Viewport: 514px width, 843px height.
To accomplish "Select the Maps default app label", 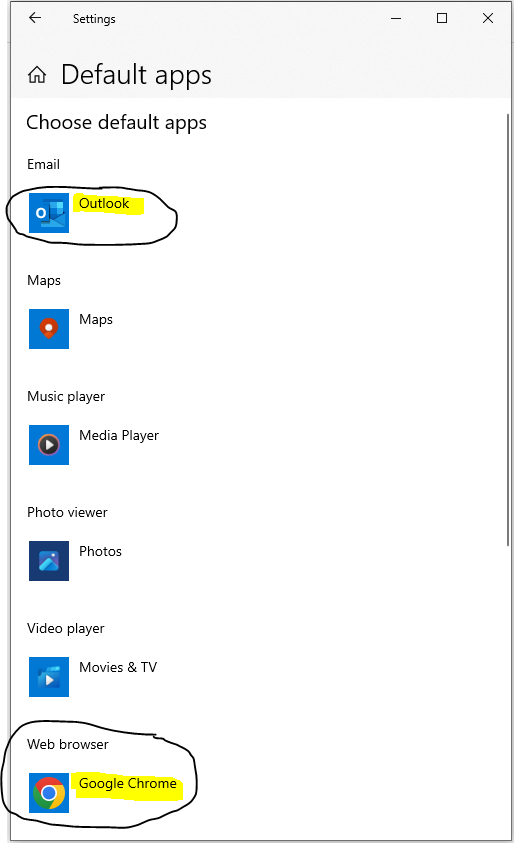I will point(96,319).
